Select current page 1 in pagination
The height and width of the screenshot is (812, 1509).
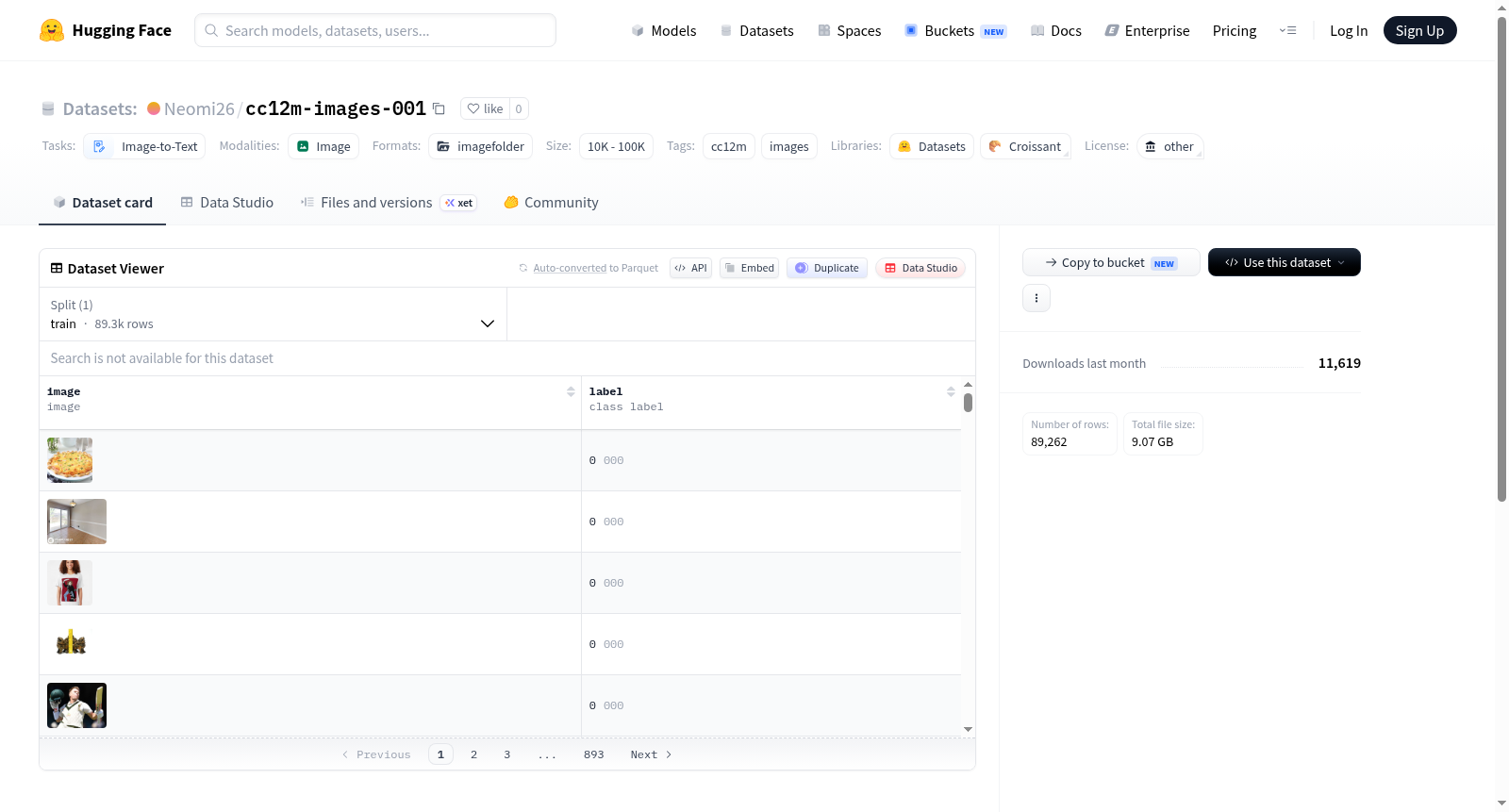[x=440, y=754]
